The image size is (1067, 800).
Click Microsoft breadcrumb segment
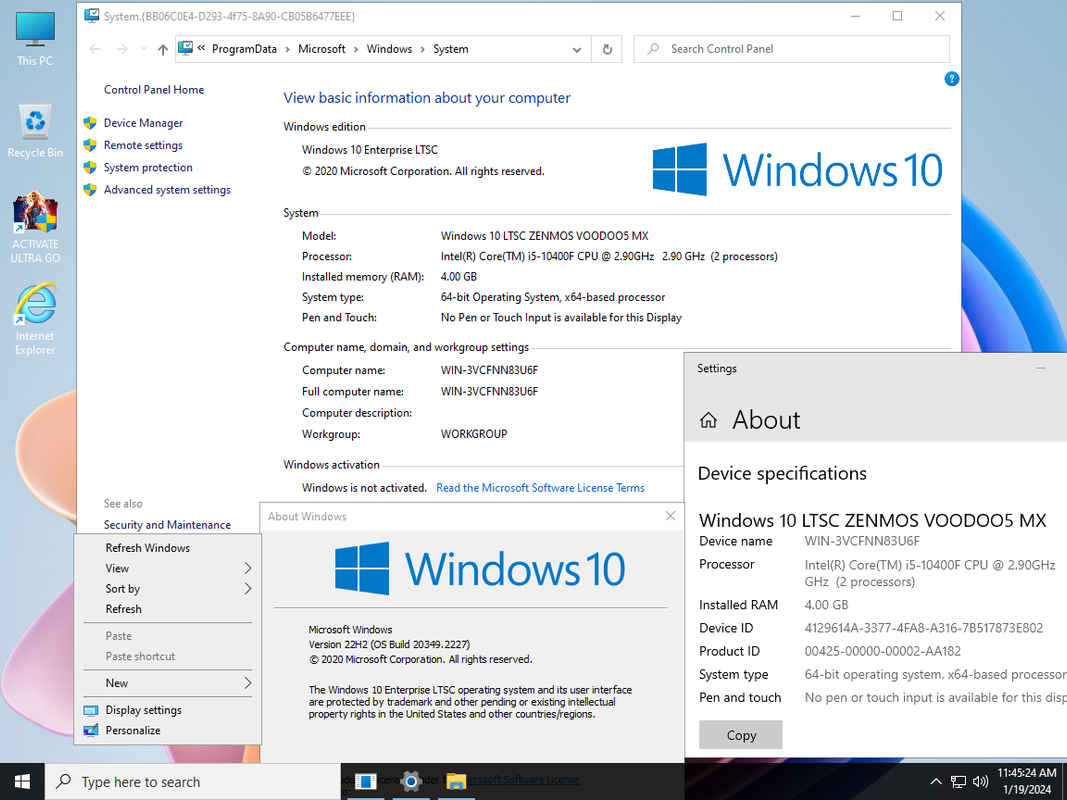coord(322,49)
